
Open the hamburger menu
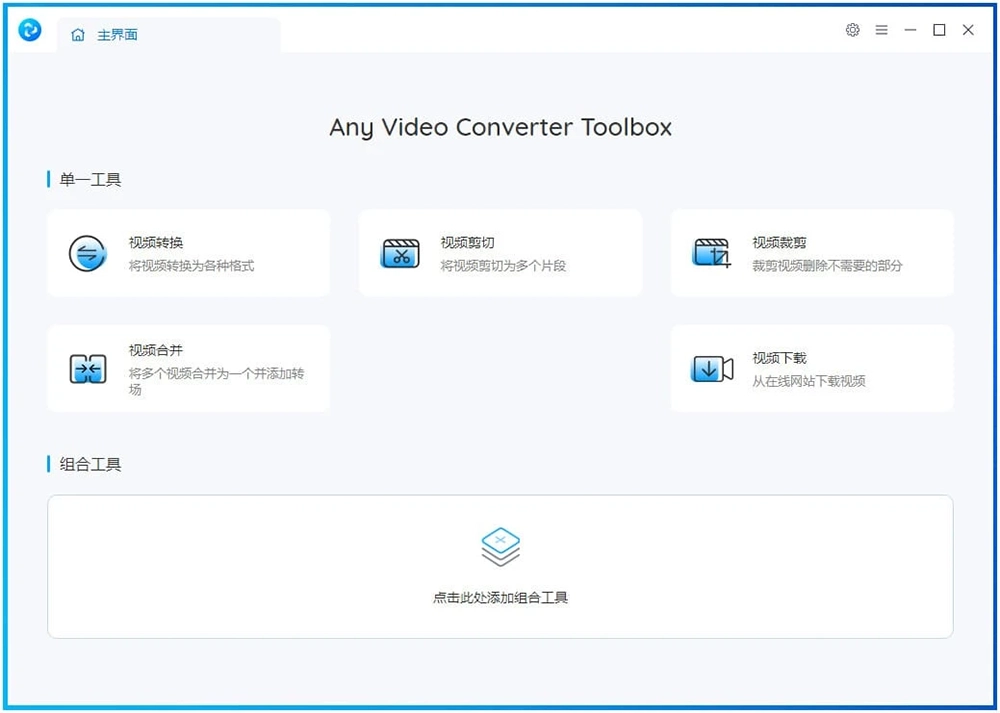pos(881,30)
